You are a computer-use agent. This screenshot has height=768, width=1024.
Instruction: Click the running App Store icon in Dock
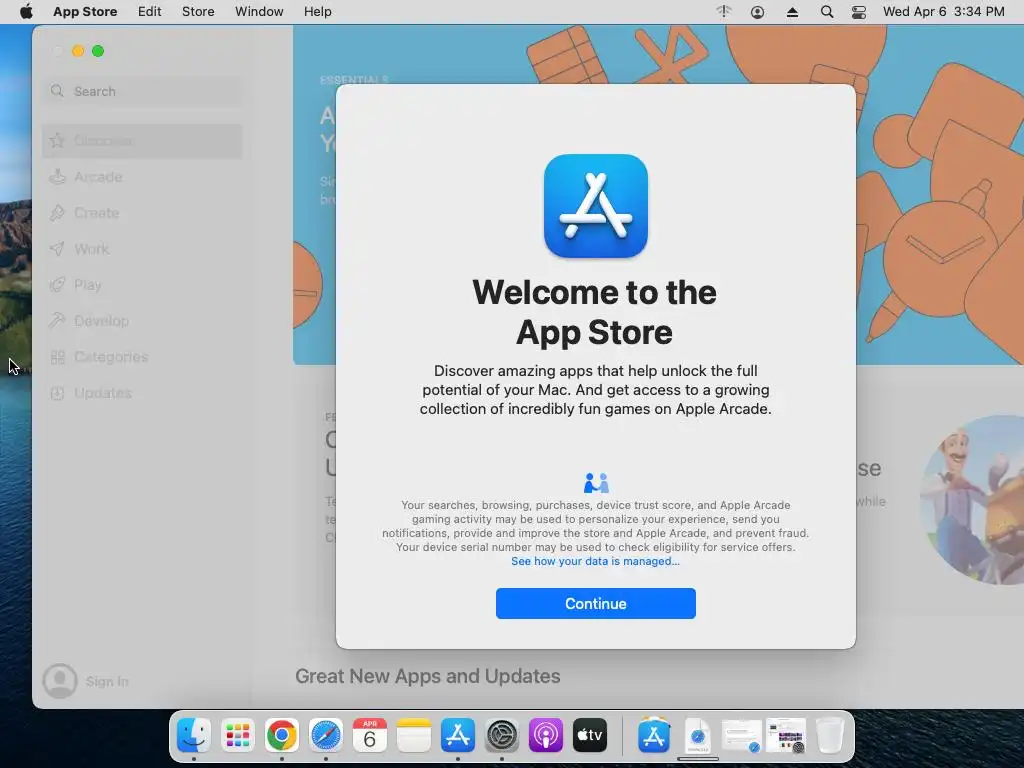click(458, 735)
